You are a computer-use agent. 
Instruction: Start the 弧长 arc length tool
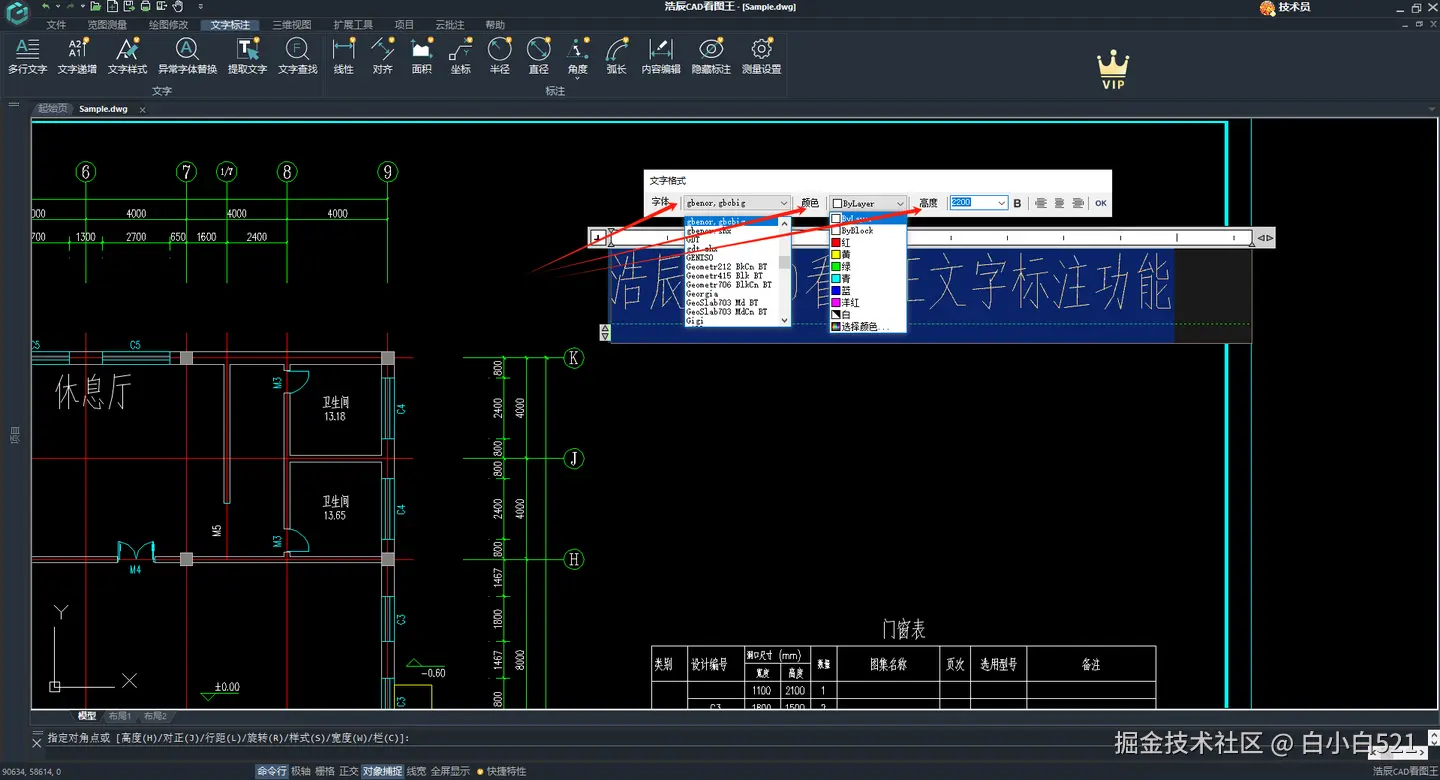coord(617,56)
